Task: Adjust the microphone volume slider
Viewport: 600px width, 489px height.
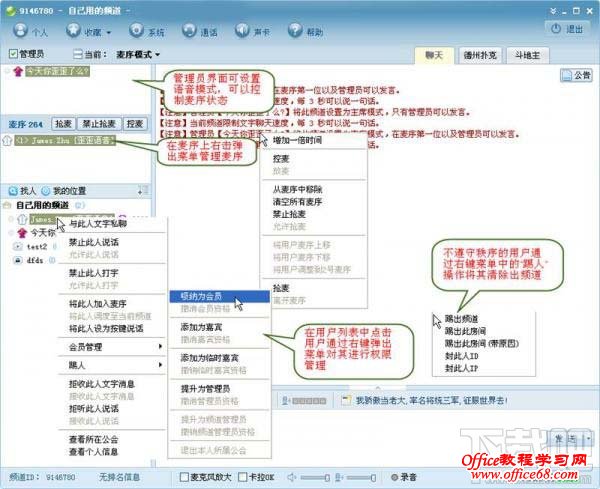Action: click(x=362, y=478)
